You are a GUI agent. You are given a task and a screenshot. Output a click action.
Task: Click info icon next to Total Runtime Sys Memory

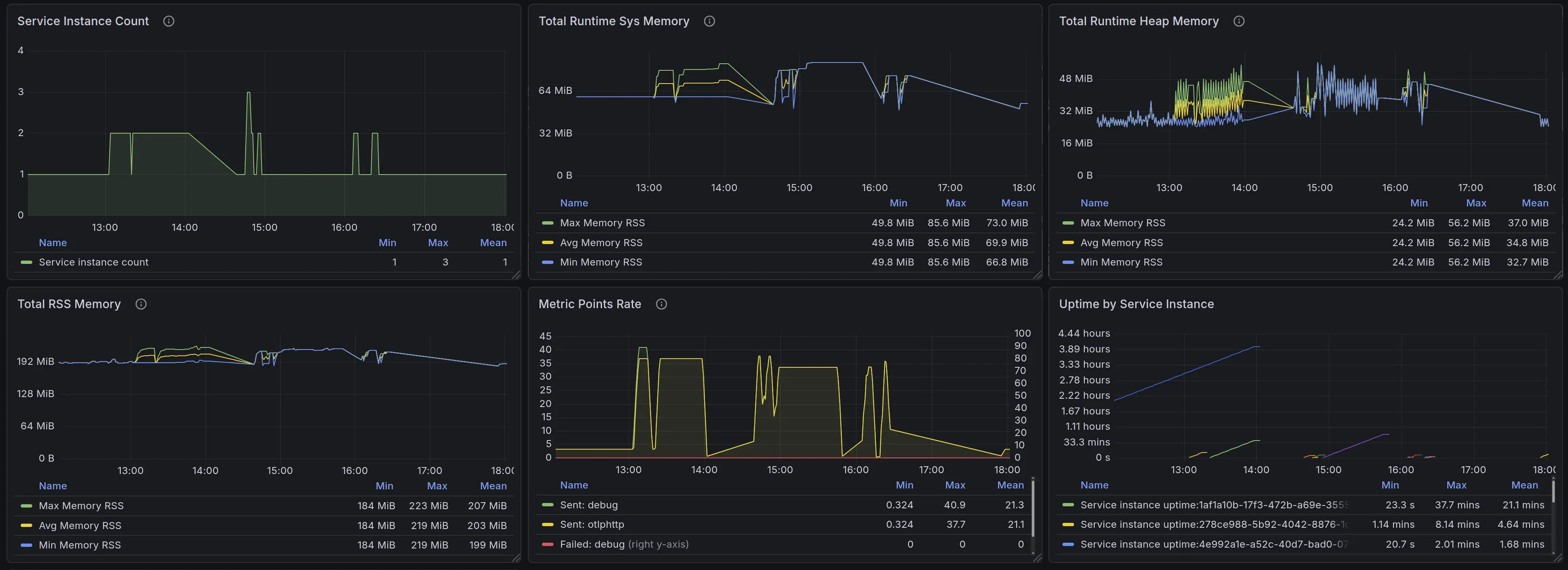[x=709, y=21]
